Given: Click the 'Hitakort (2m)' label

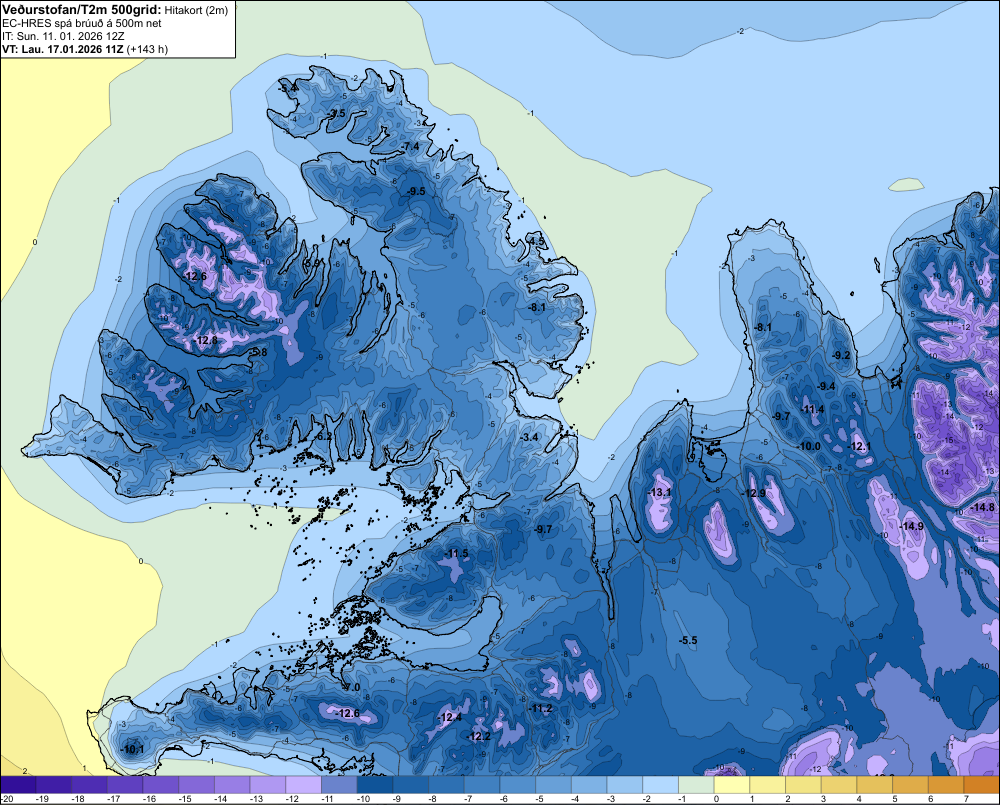Looking at the screenshot, I should tap(196, 10).
